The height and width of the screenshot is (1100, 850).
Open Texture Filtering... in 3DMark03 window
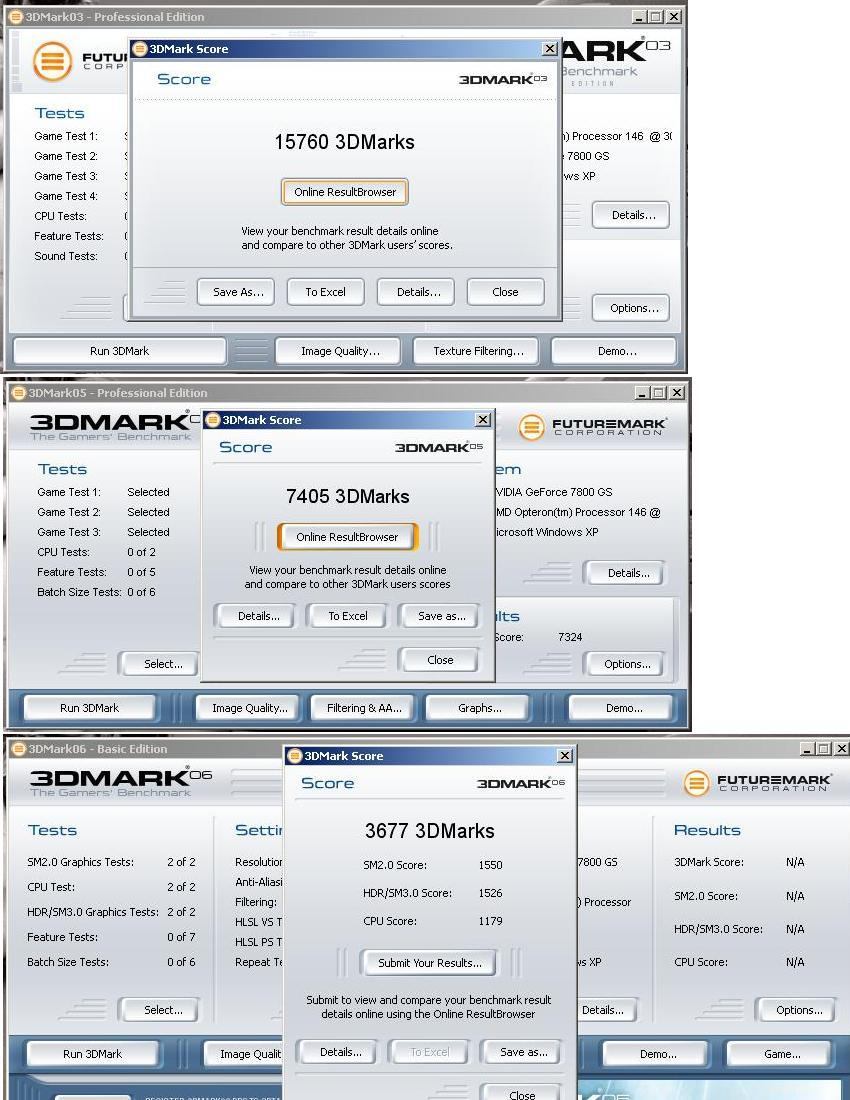point(478,351)
